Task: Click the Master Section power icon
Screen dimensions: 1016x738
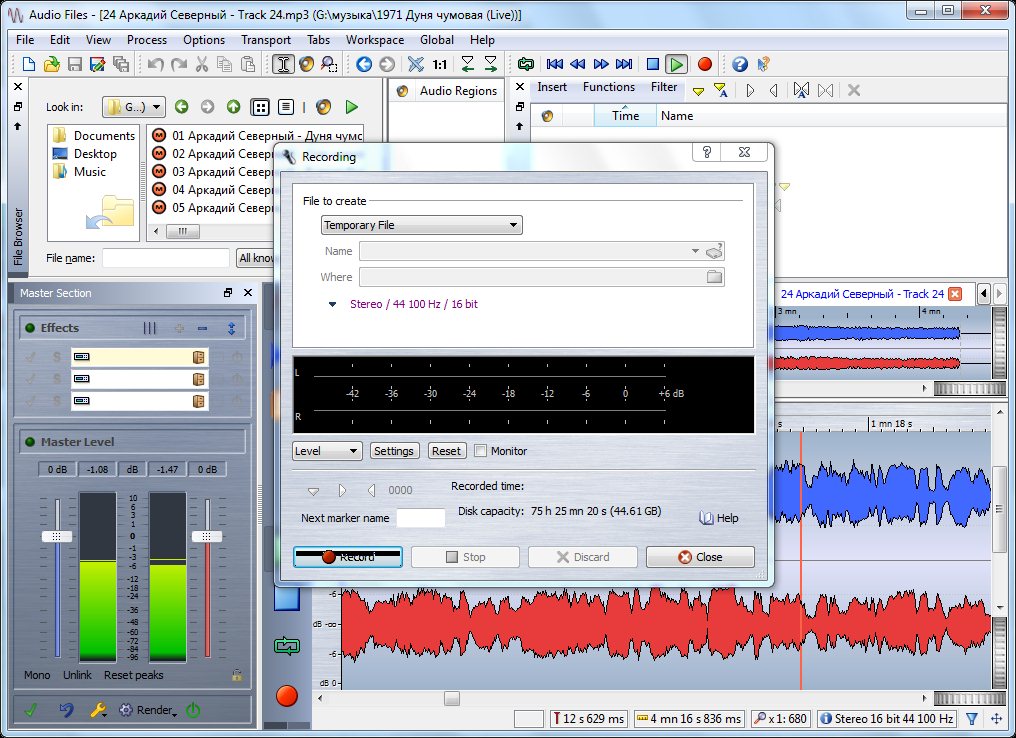Action: [193, 710]
